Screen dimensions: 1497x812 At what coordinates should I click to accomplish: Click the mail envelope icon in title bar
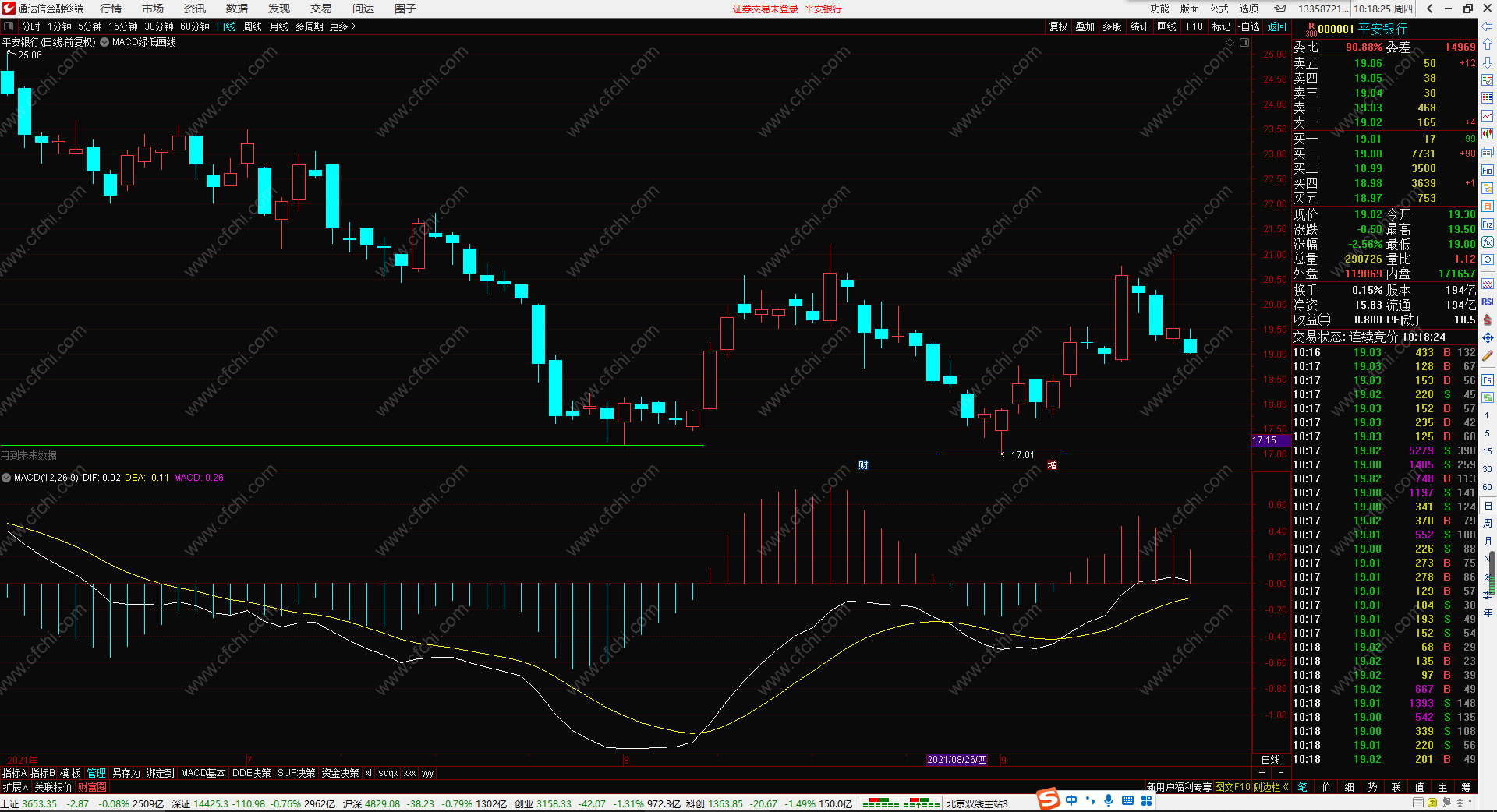click(1280, 9)
